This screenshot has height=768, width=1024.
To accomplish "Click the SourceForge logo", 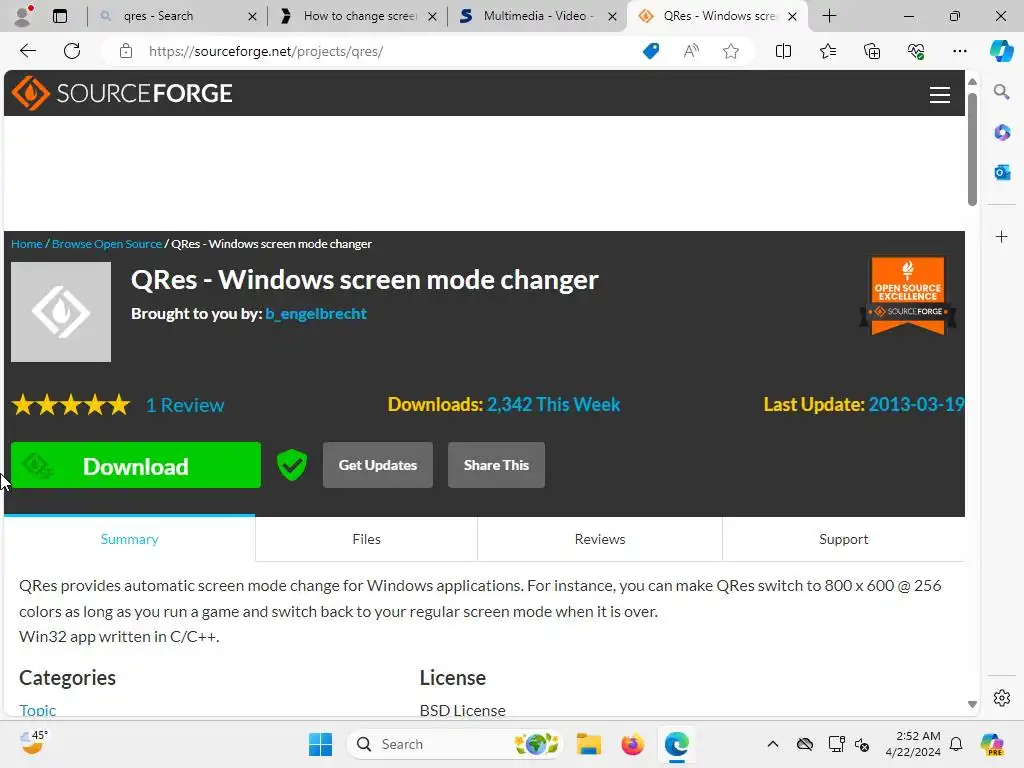I will click(x=122, y=93).
